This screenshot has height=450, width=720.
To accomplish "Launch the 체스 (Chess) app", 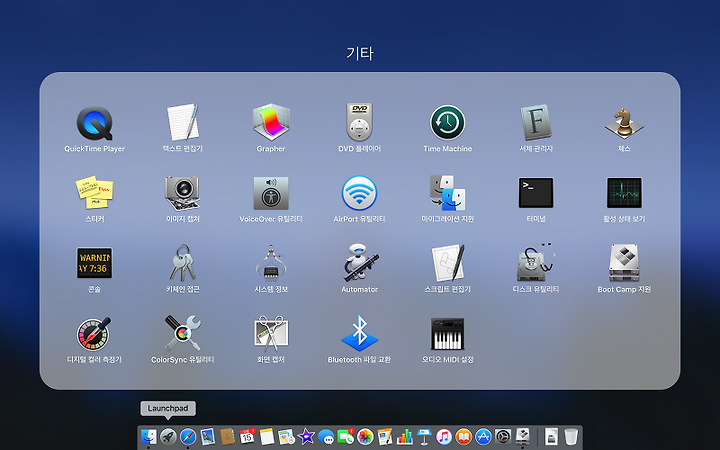I will 624,123.
